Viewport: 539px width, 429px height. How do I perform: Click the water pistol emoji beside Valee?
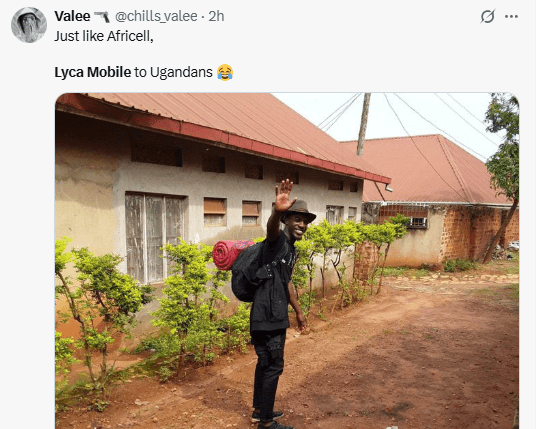pos(102,16)
